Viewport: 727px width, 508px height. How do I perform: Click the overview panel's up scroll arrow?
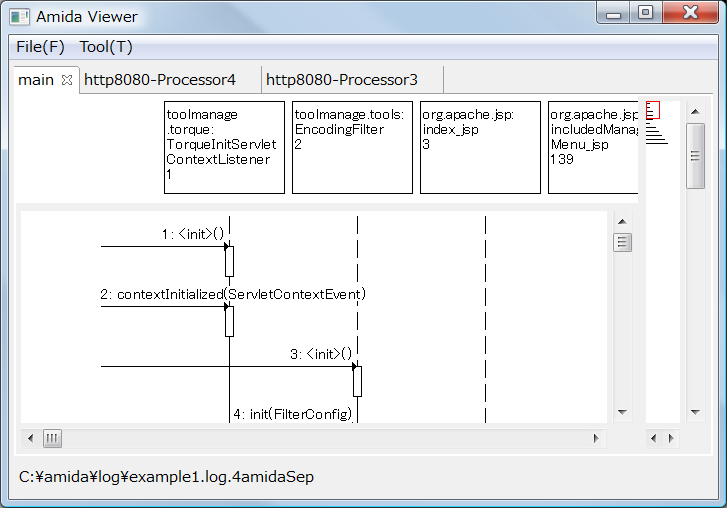coord(695,109)
